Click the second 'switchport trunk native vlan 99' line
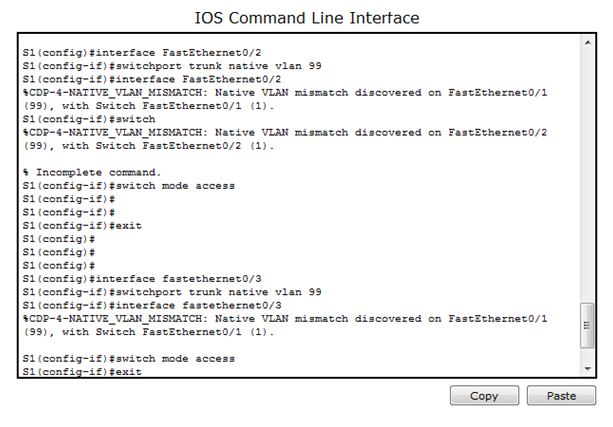The height and width of the screenshot is (427, 613). tap(172, 292)
